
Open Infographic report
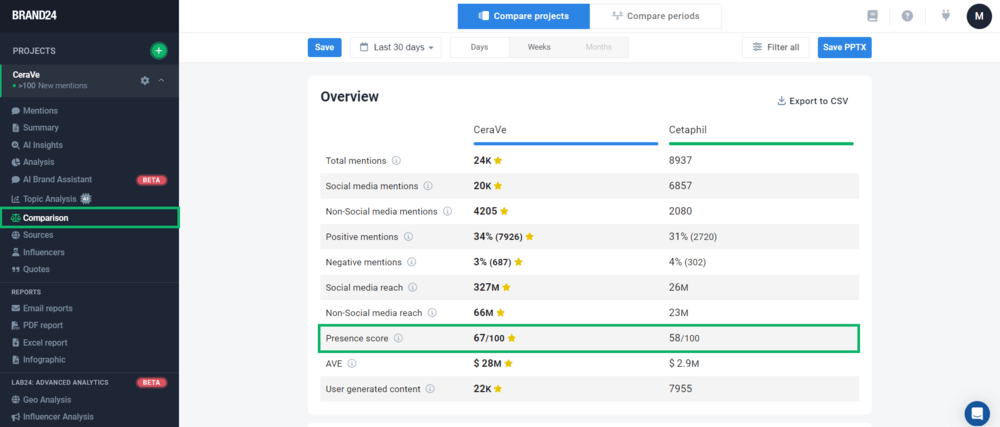coord(44,359)
